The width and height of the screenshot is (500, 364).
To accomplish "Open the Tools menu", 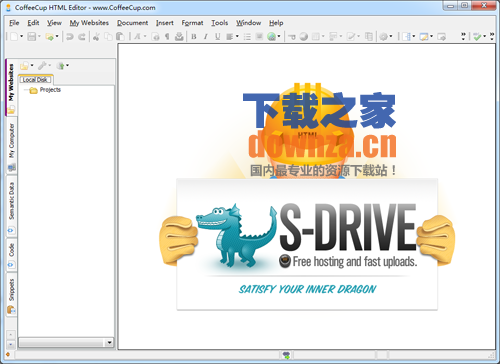I will [x=220, y=23].
